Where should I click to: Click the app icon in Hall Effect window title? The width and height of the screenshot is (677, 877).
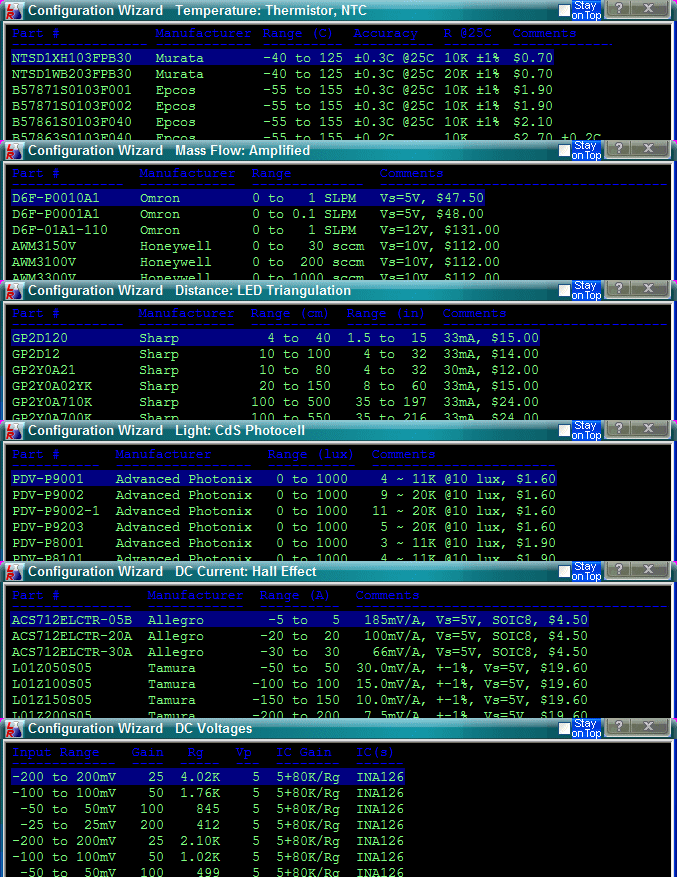(x=13, y=572)
